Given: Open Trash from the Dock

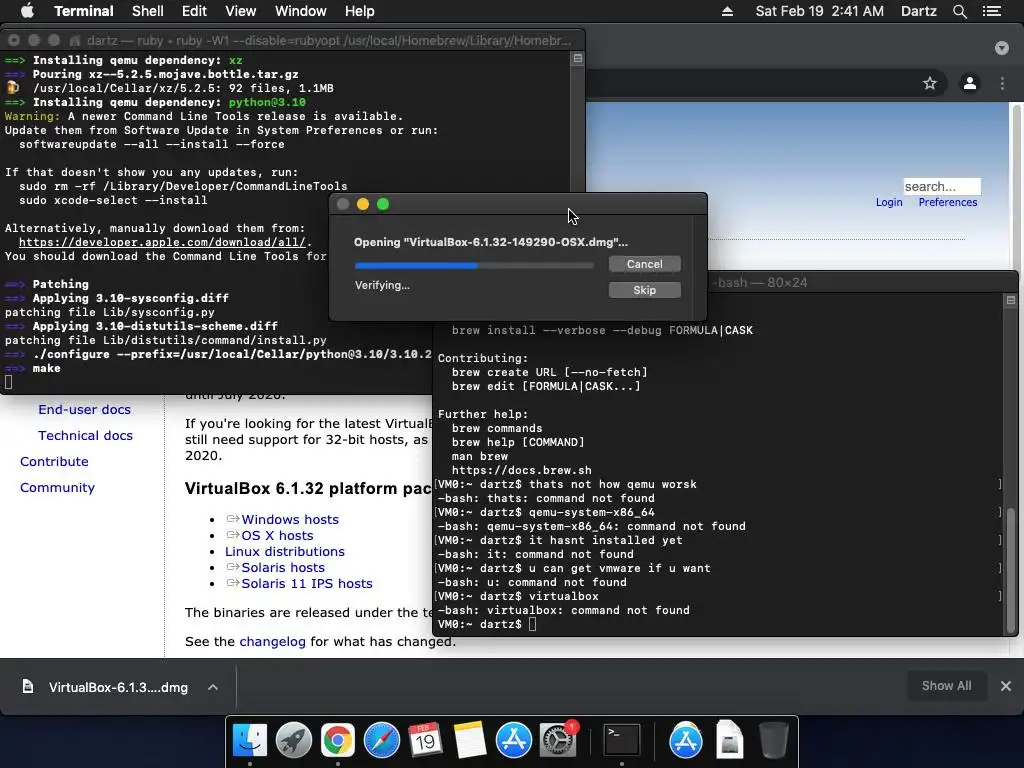Looking at the screenshot, I should (x=773, y=740).
